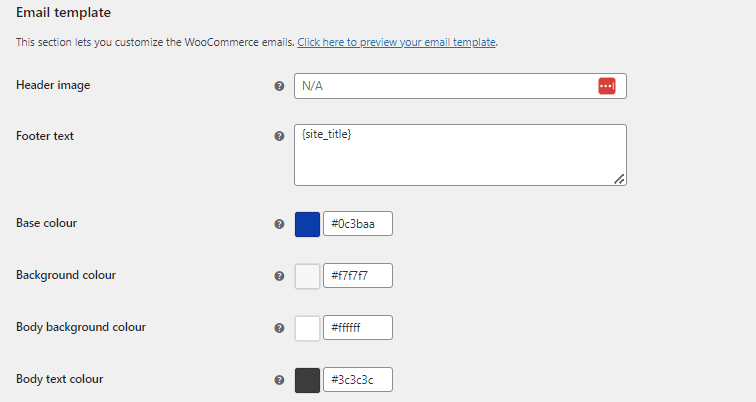Click the dark Body text colour swatch
This screenshot has width=756, height=402.
[308, 380]
